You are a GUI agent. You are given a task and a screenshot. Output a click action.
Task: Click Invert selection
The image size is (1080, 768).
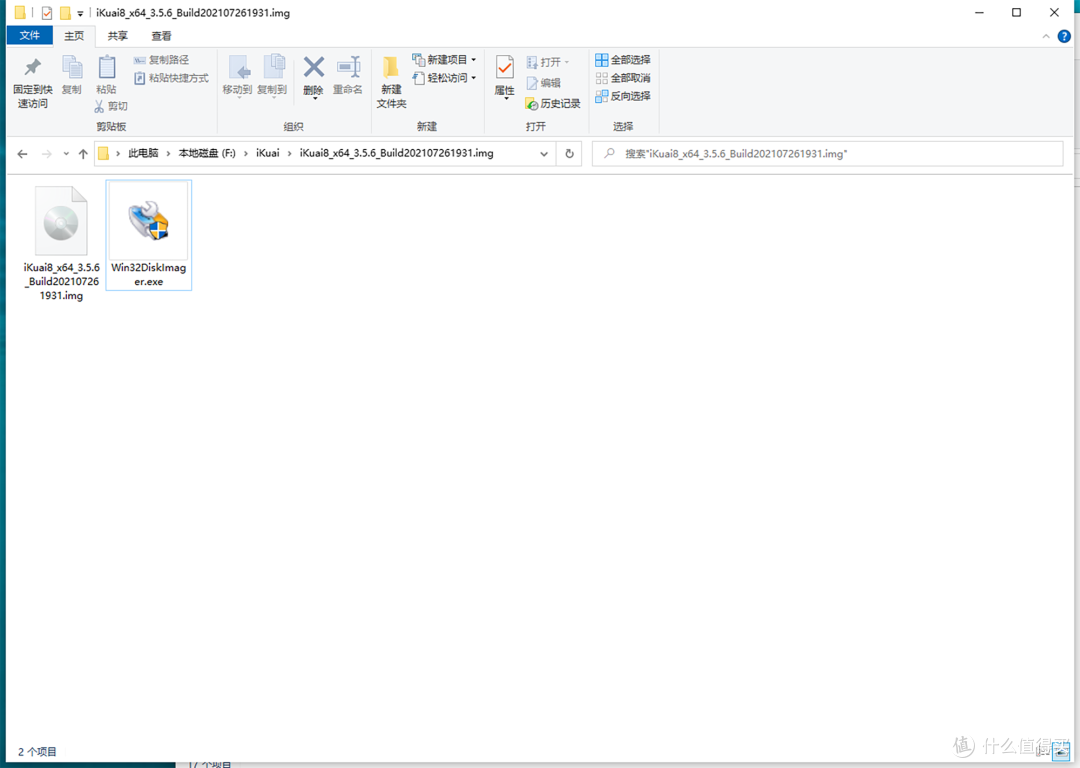[x=623, y=96]
